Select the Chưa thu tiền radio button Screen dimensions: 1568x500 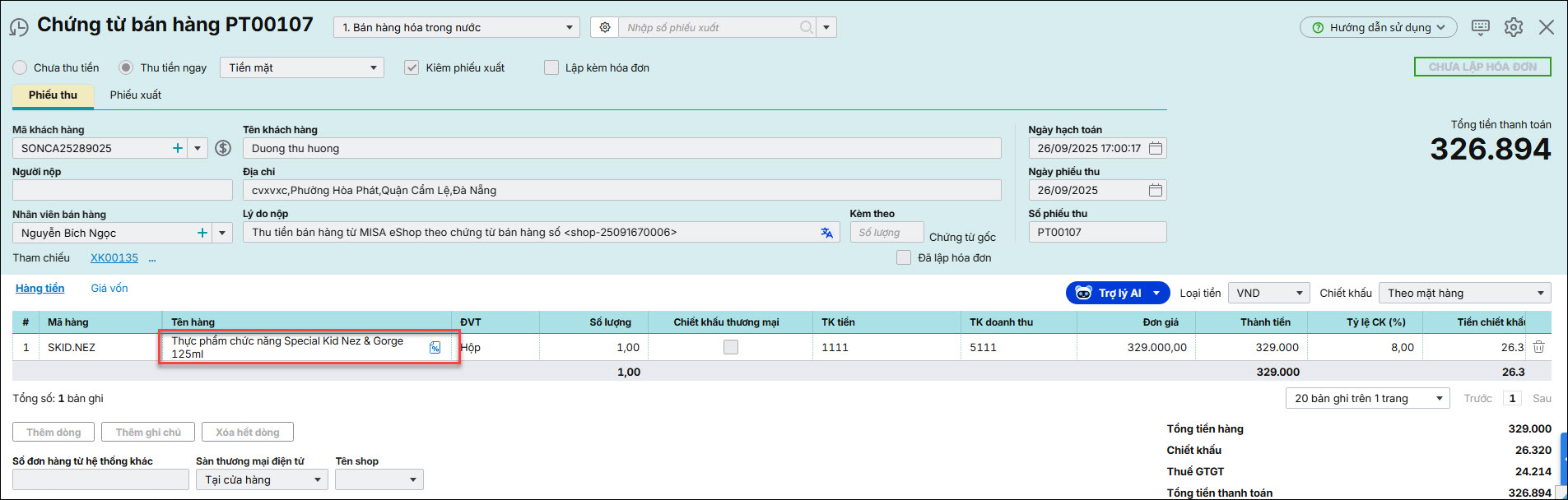click(x=20, y=67)
